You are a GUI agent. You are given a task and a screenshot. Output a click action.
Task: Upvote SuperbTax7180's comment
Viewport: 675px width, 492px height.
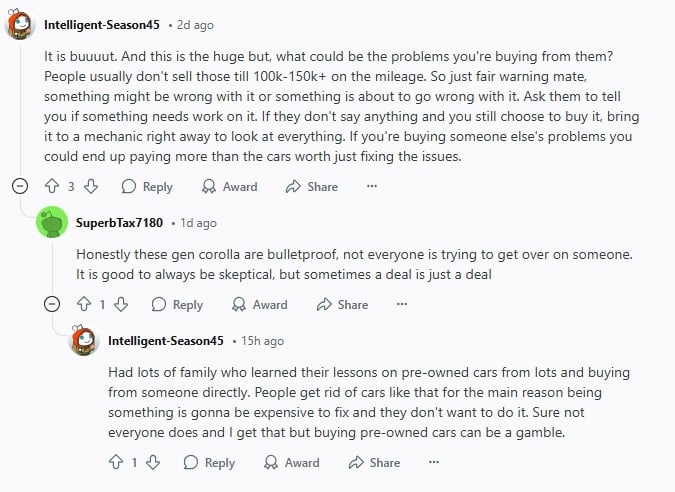coord(84,304)
